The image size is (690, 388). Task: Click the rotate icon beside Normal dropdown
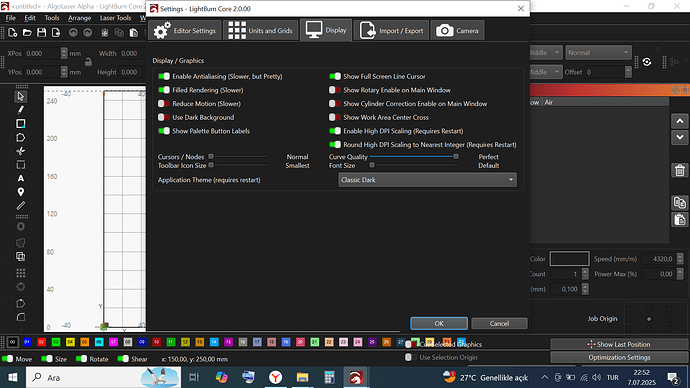pyautogui.click(x=647, y=62)
